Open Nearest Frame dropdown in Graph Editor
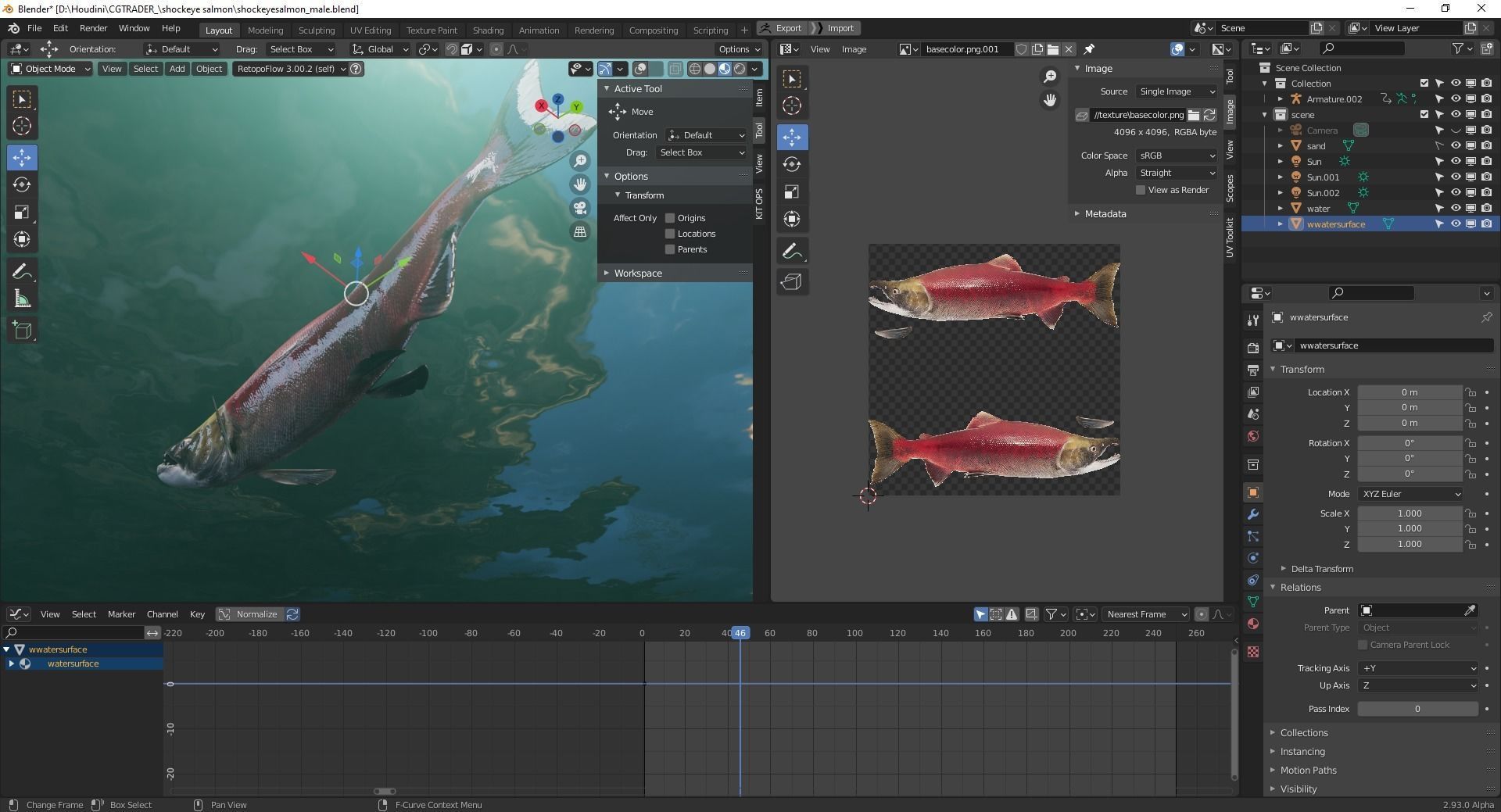1501x812 pixels. pyautogui.click(x=1146, y=614)
